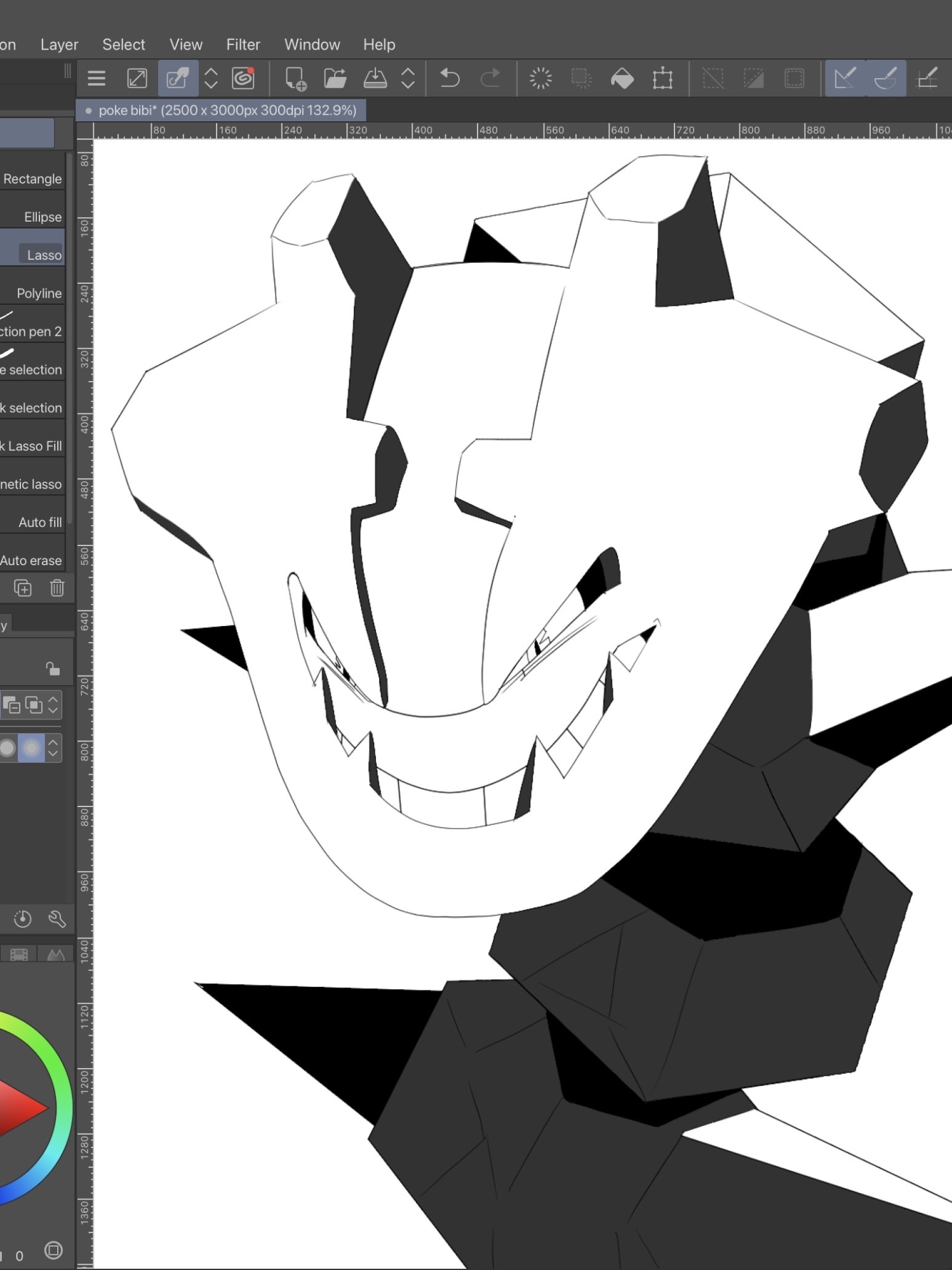952x1270 pixels.
Task: Expand the selection mode up-down chevrons
Action: (53, 705)
